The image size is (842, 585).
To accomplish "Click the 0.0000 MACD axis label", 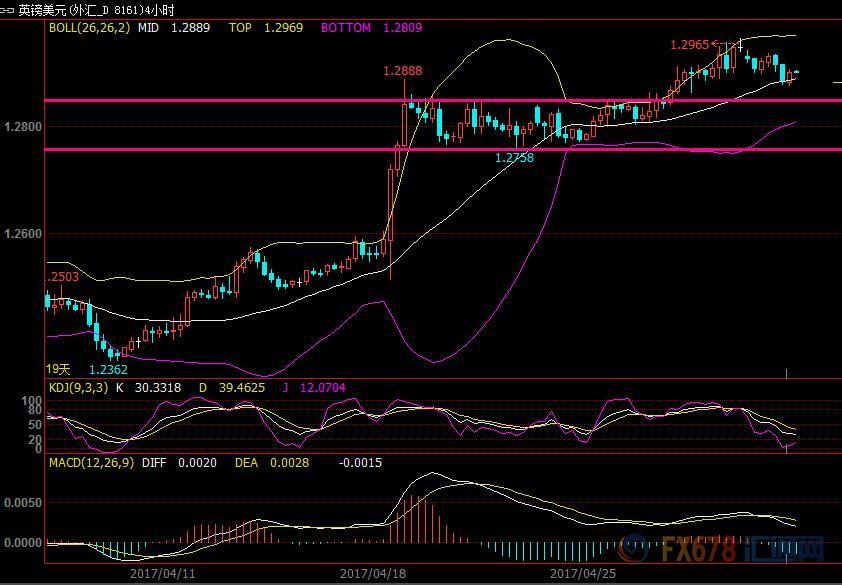I will tap(23, 543).
